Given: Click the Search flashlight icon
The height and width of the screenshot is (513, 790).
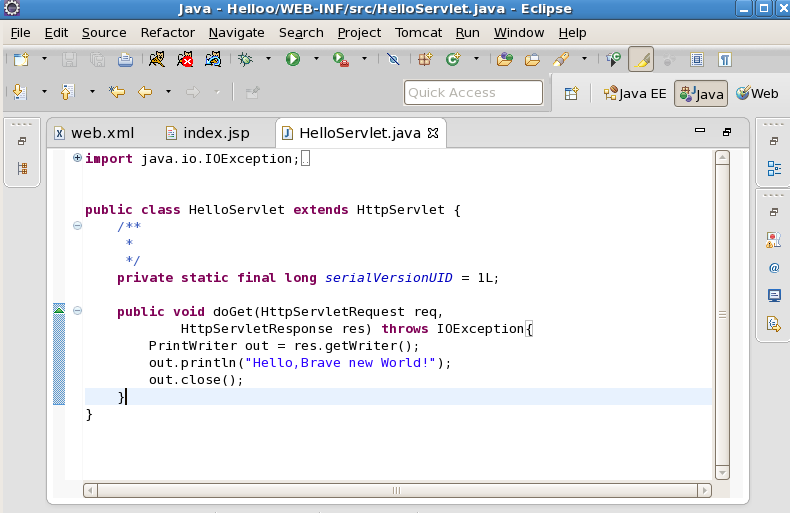Looking at the screenshot, I should point(561,59).
